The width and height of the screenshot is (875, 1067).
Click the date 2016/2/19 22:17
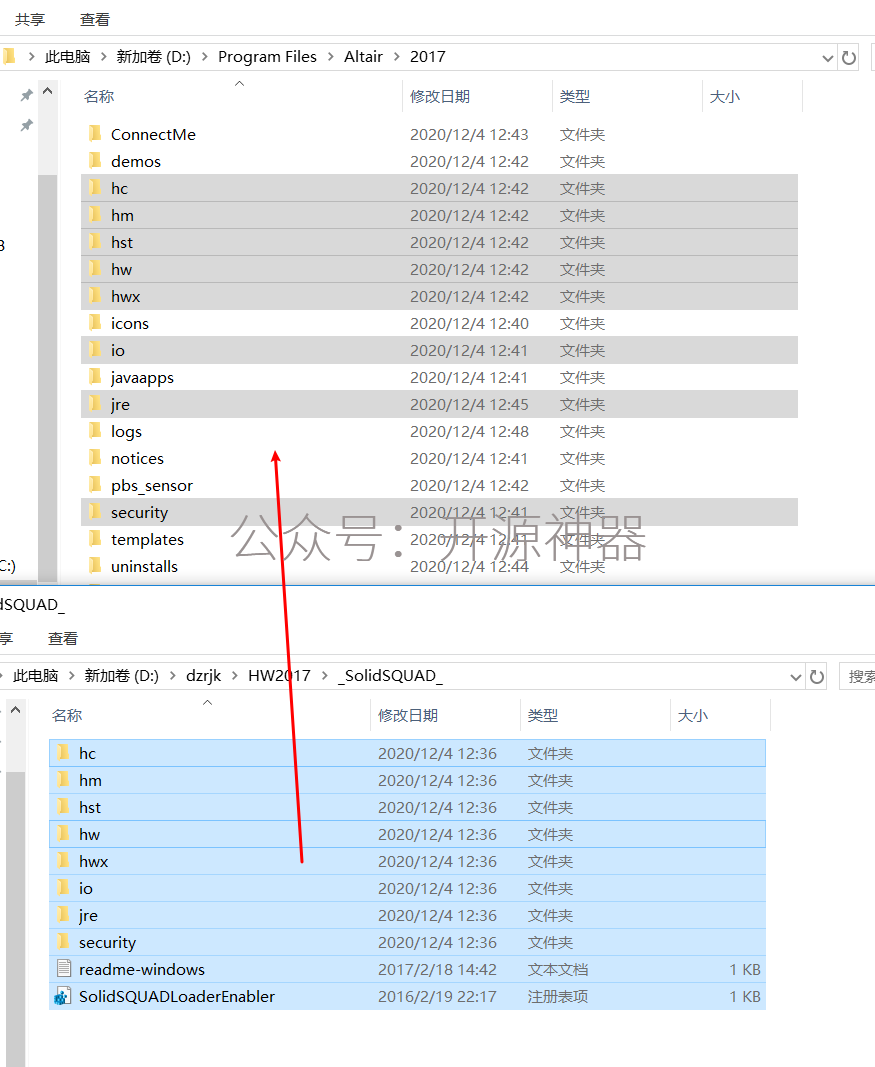[x=437, y=996]
